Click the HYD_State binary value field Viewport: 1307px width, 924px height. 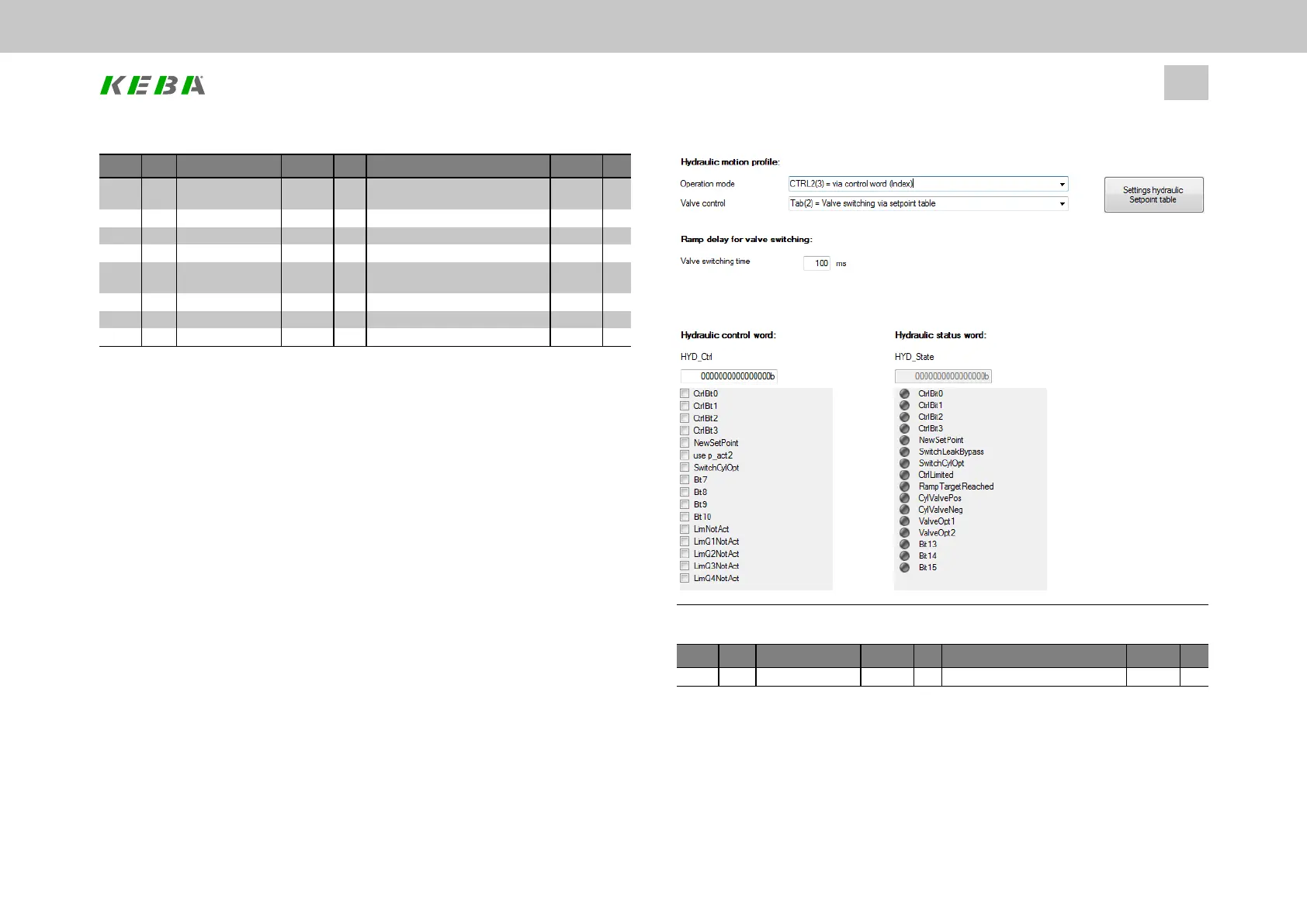943,376
